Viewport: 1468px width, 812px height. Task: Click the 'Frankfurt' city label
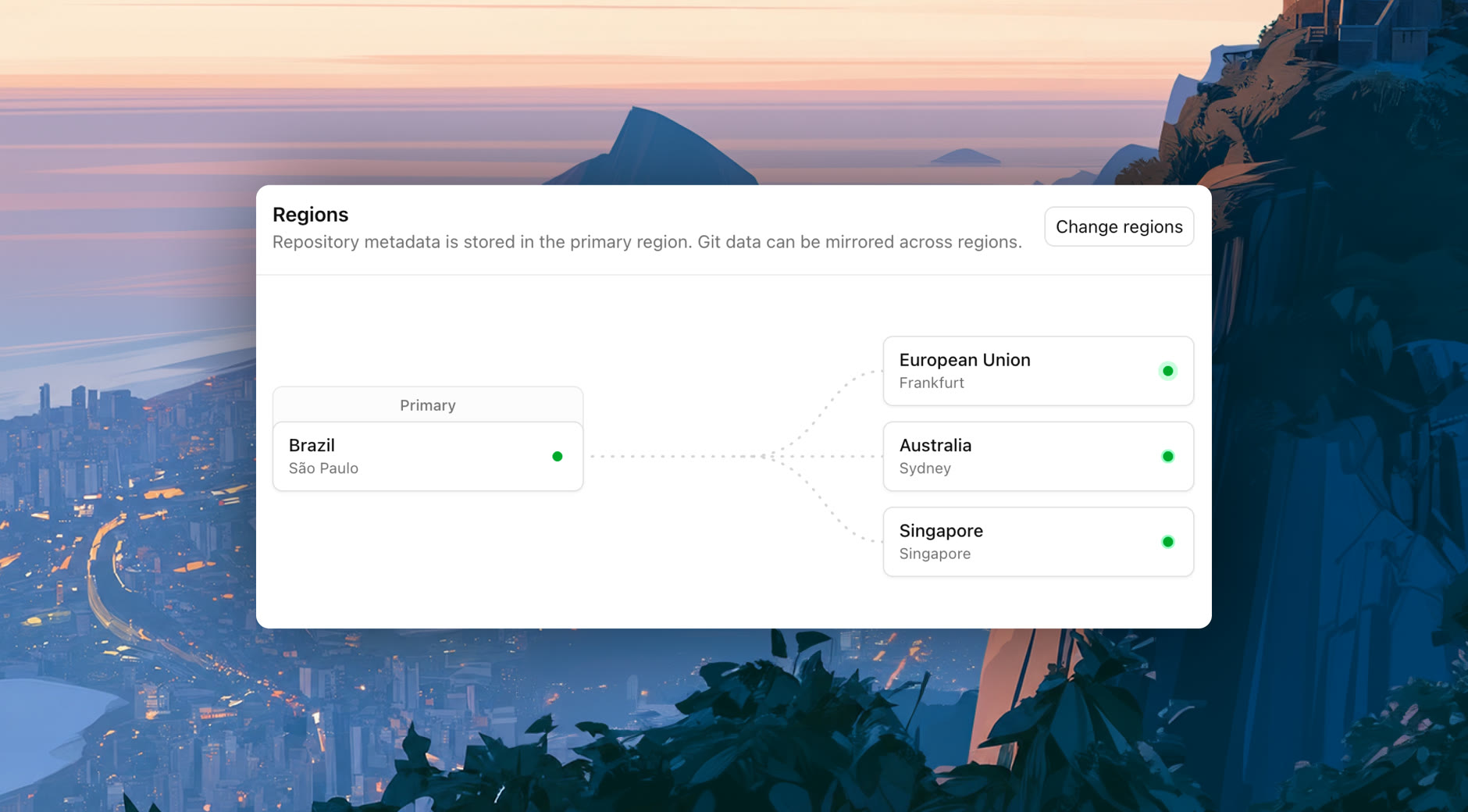[932, 383]
